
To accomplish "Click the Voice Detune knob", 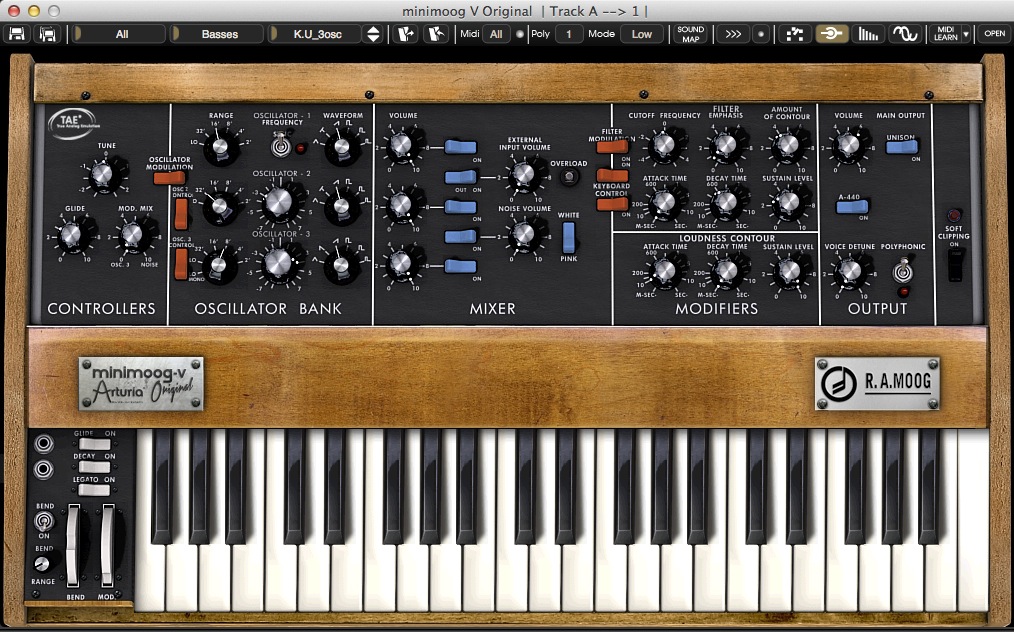I will point(849,271).
